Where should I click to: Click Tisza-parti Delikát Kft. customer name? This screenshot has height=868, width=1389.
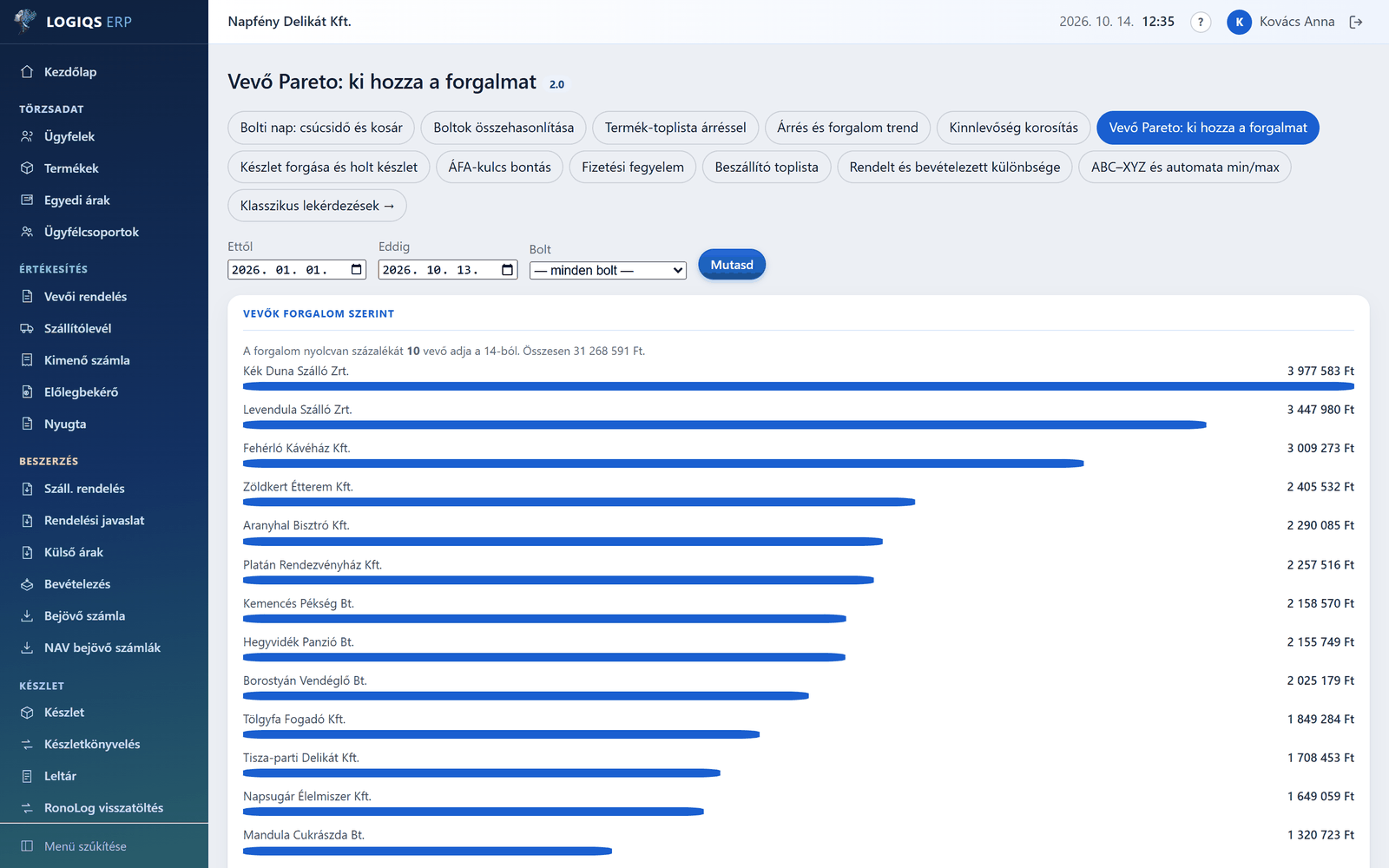click(x=301, y=758)
